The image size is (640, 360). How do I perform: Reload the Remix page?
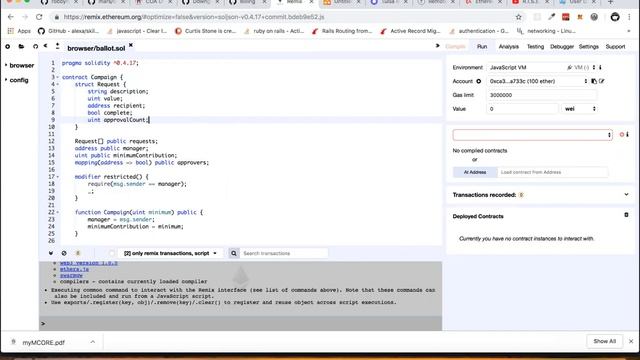click(39, 17)
